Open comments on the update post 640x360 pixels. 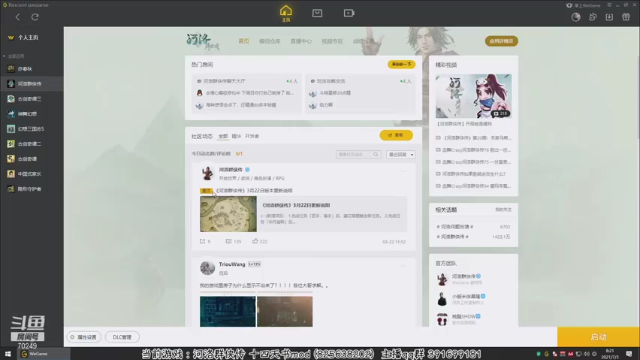(233, 241)
